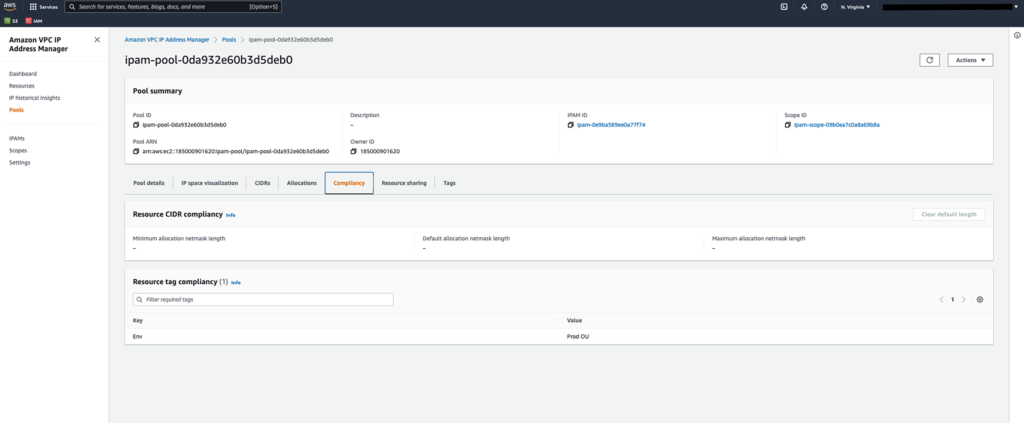Click the Pools breadcrumb link
Viewport: 1024px width, 446px height.
(x=229, y=40)
